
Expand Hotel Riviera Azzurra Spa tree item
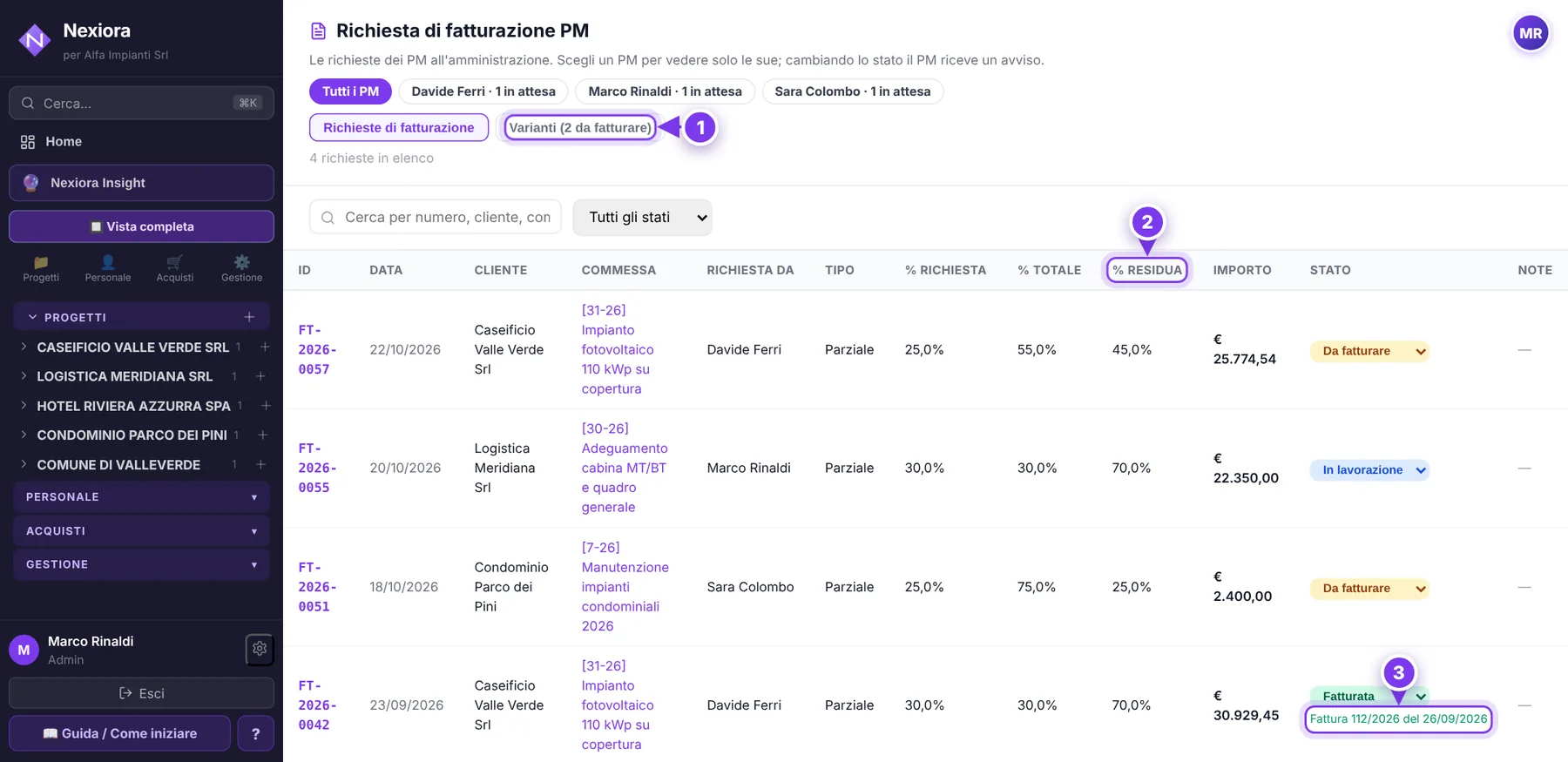pyautogui.click(x=24, y=406)
